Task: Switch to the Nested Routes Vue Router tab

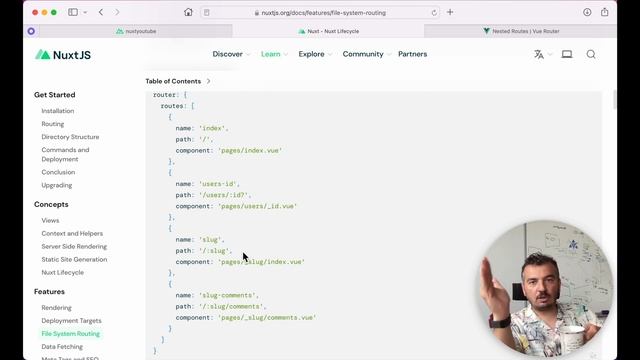Action: coord(520,31)
